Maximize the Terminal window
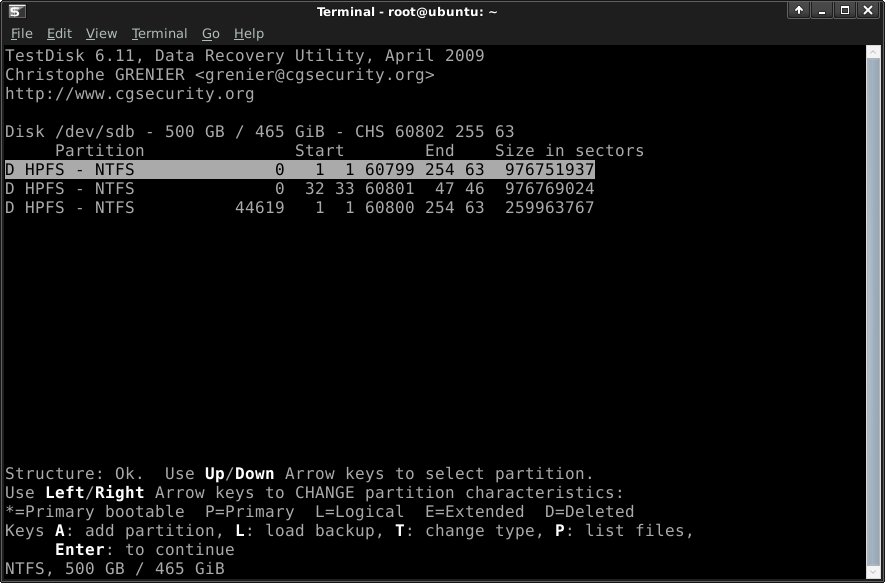This screenshot has width=885, height=583. (845, 10)
